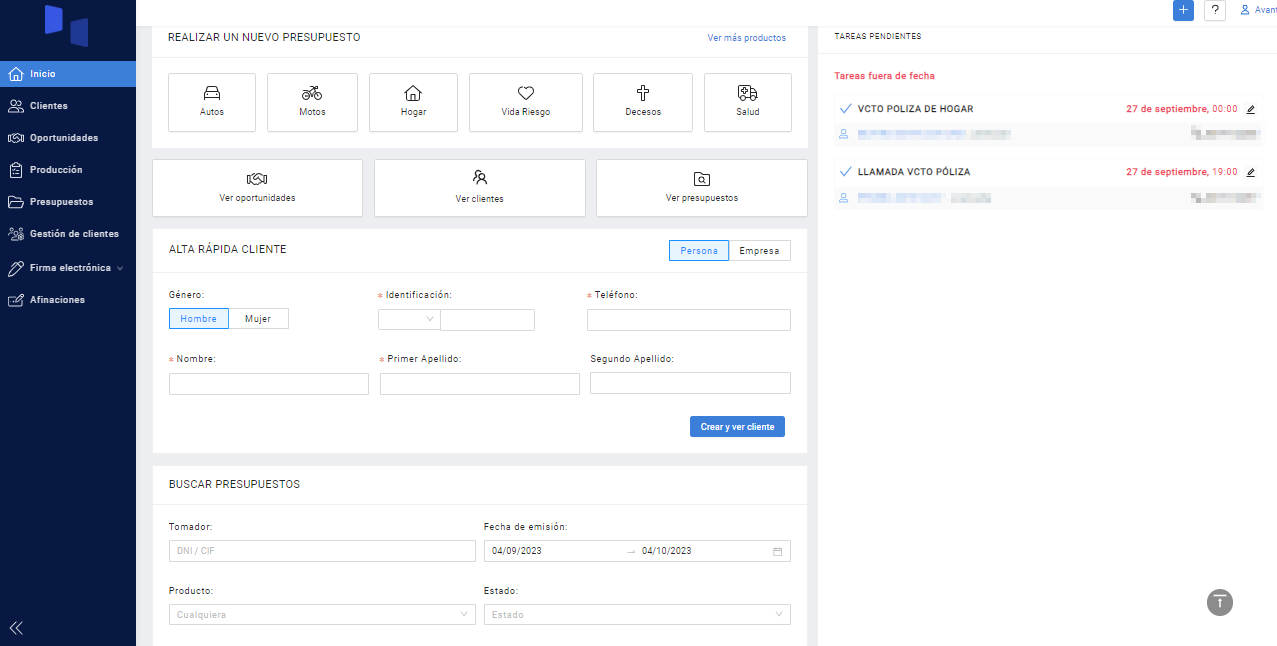Choose Hombre gender option
Image resolution: width=1277 pixels, height=646 pixels.
tap(199, 319)
